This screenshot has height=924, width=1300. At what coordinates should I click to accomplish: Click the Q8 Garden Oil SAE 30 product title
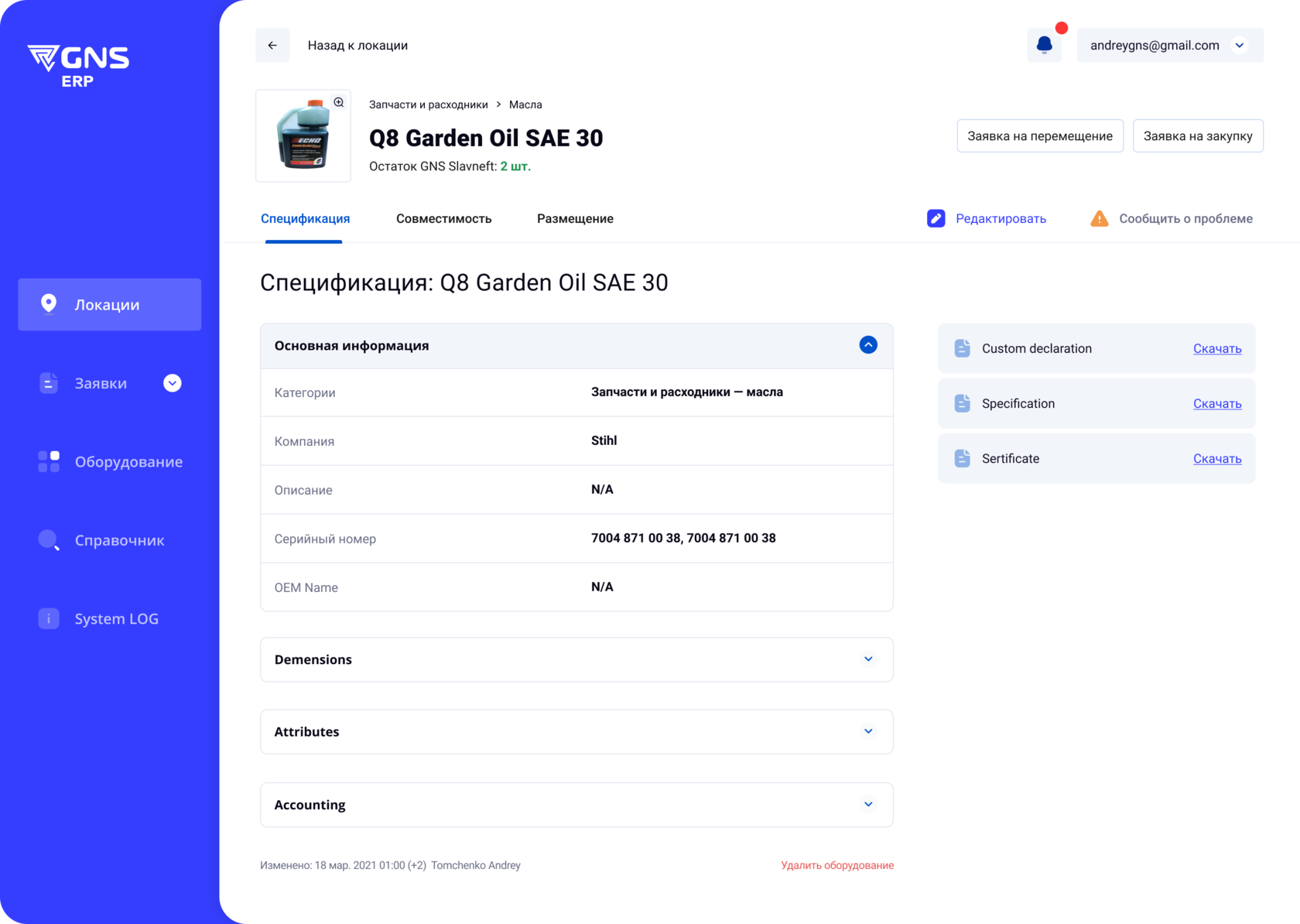click(486, 138)
